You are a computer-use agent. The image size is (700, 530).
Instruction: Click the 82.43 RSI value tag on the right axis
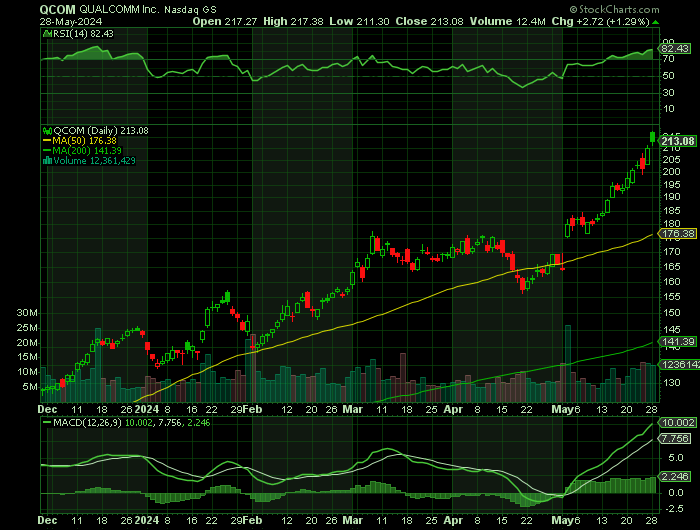pos(675,48)
